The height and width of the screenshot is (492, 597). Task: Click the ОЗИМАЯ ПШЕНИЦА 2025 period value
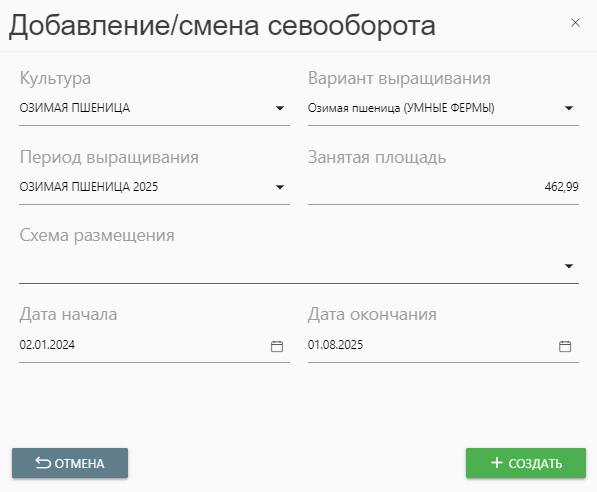pyautogui.click(x=89, y=187)
